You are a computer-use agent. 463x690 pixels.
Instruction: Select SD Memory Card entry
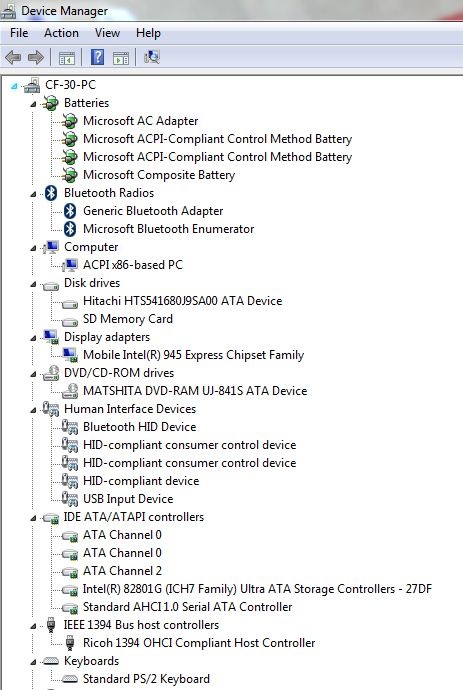(128, 319)
